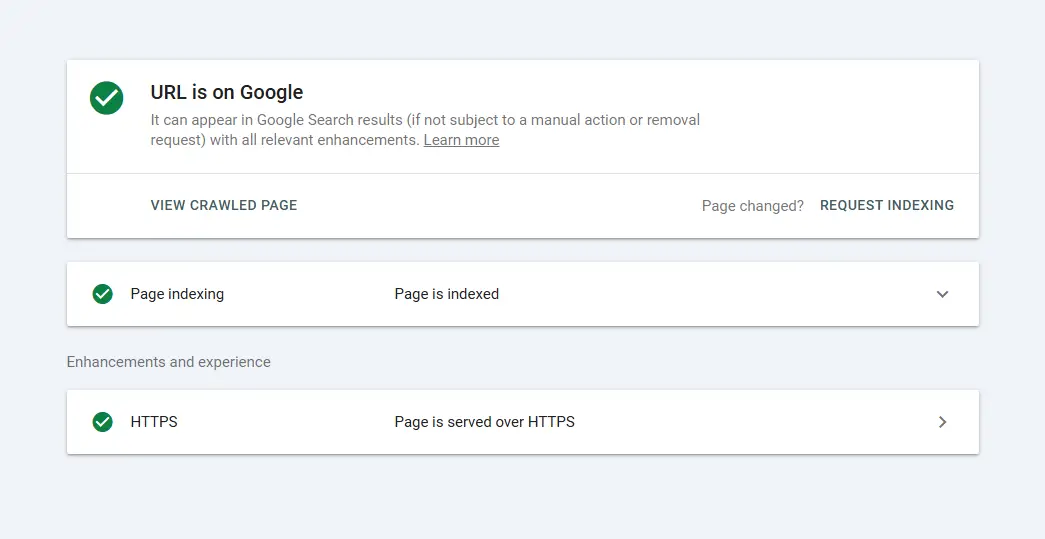Viewport: 1045px width, 539px height.
Task: Click blank space right of "Page is served over HTTPS"
Action: pos(750,422)
